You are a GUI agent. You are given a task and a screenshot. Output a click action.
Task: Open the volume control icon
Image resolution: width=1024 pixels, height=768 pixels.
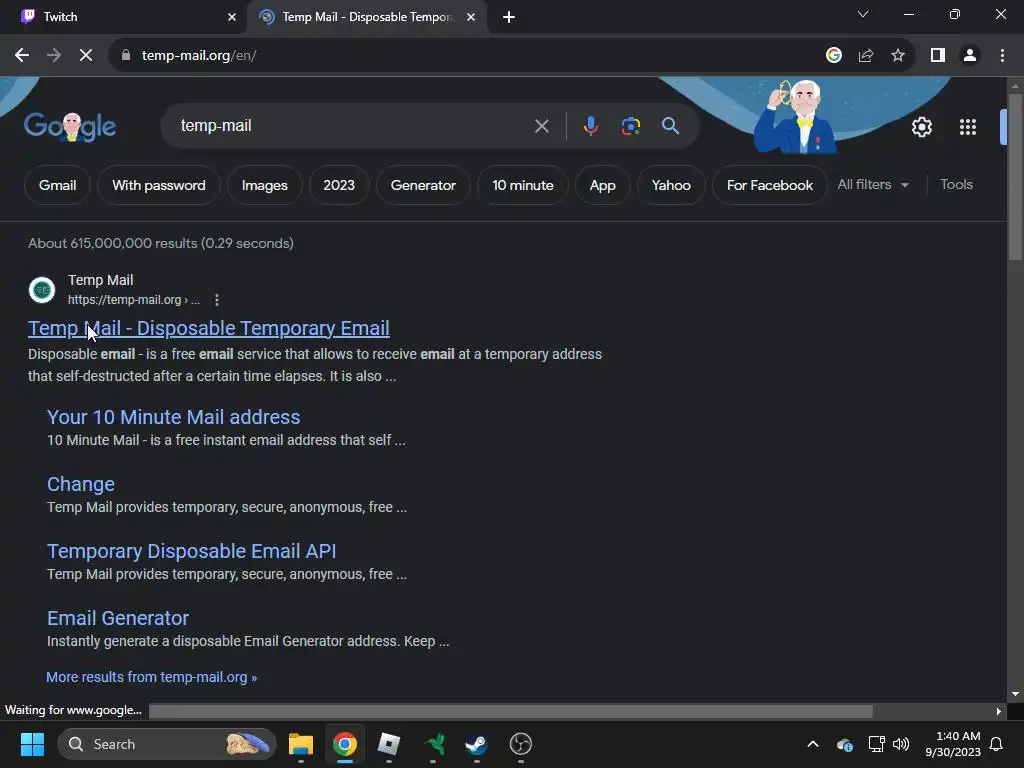point(901,744)
